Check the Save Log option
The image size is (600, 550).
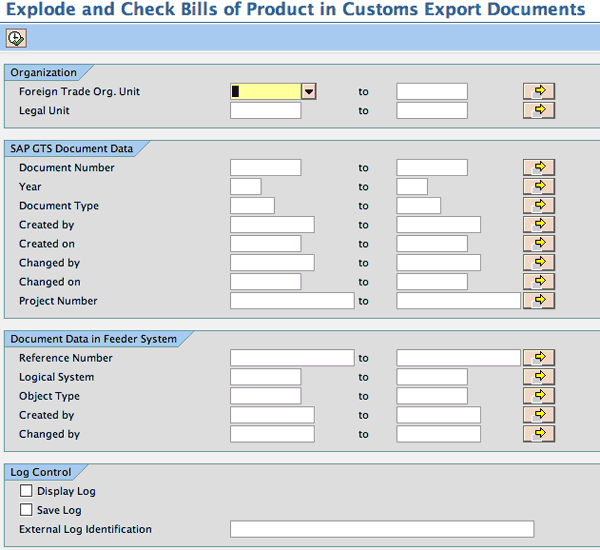pyautogui.click(x=26, y=510)
